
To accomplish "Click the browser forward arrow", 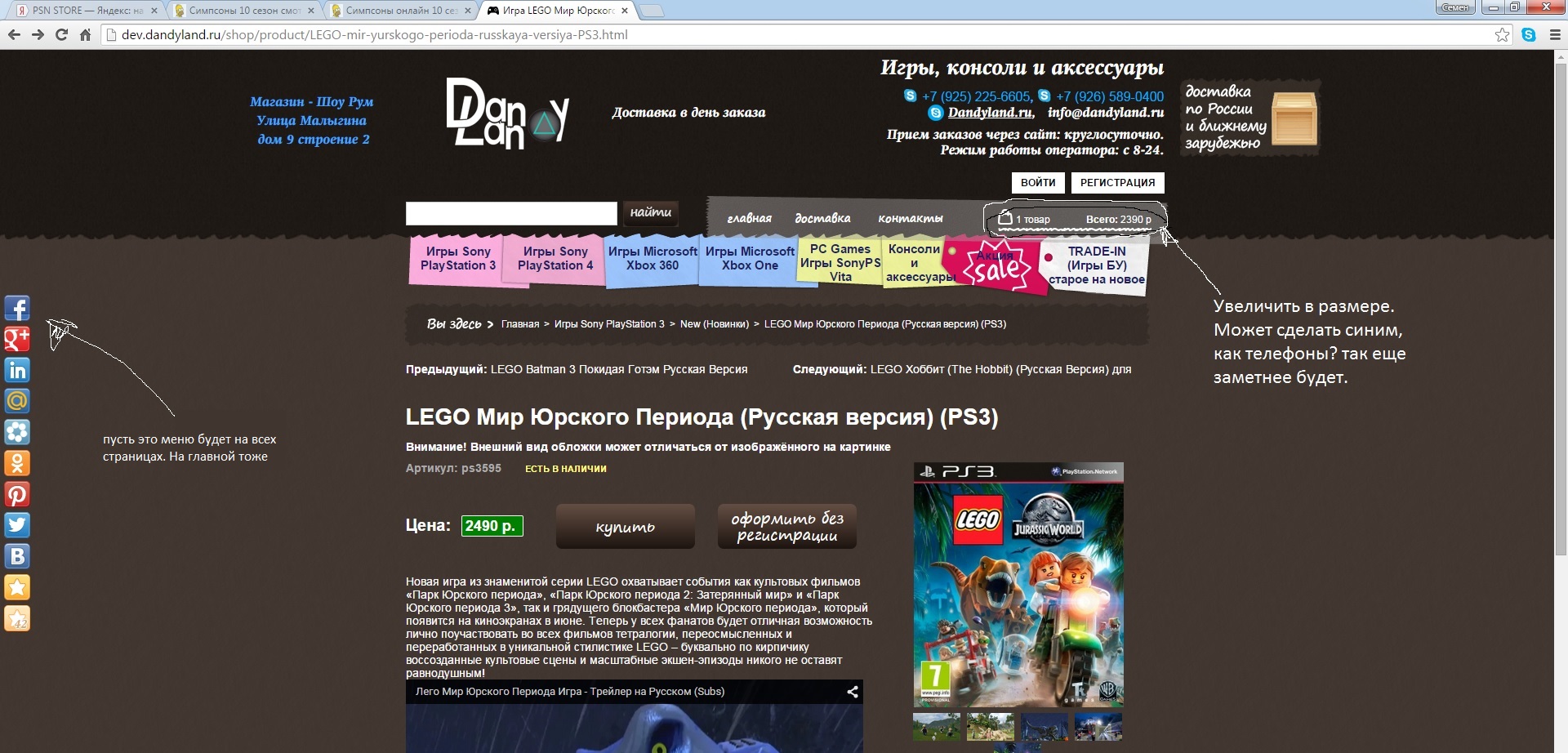I will (x=38, y=34).
